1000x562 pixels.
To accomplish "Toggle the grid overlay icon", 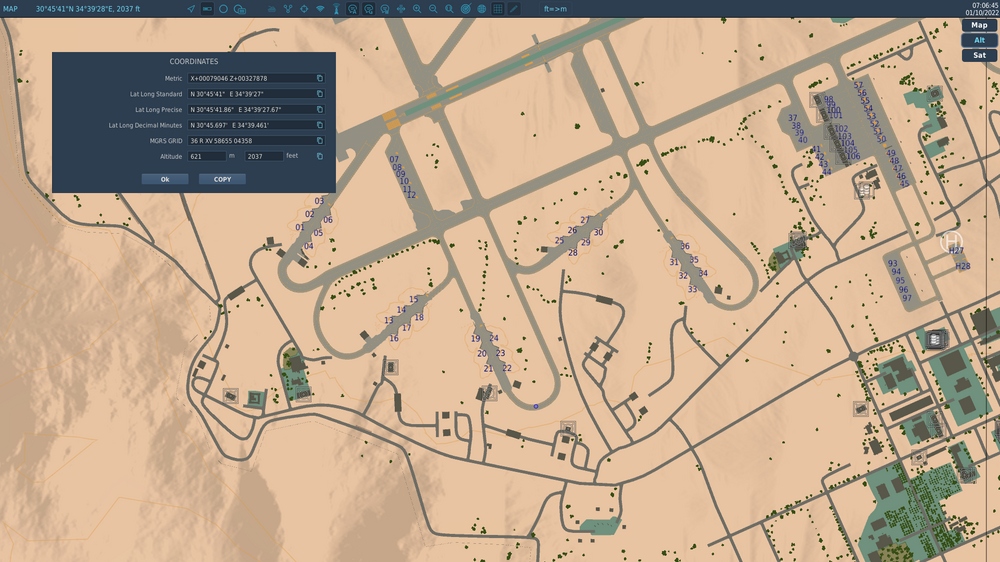I will (497, 9).
